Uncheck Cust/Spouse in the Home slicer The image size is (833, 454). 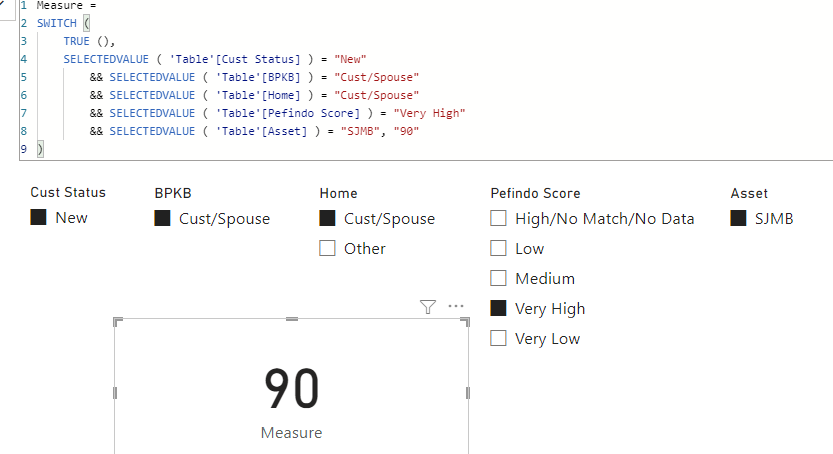327,218
